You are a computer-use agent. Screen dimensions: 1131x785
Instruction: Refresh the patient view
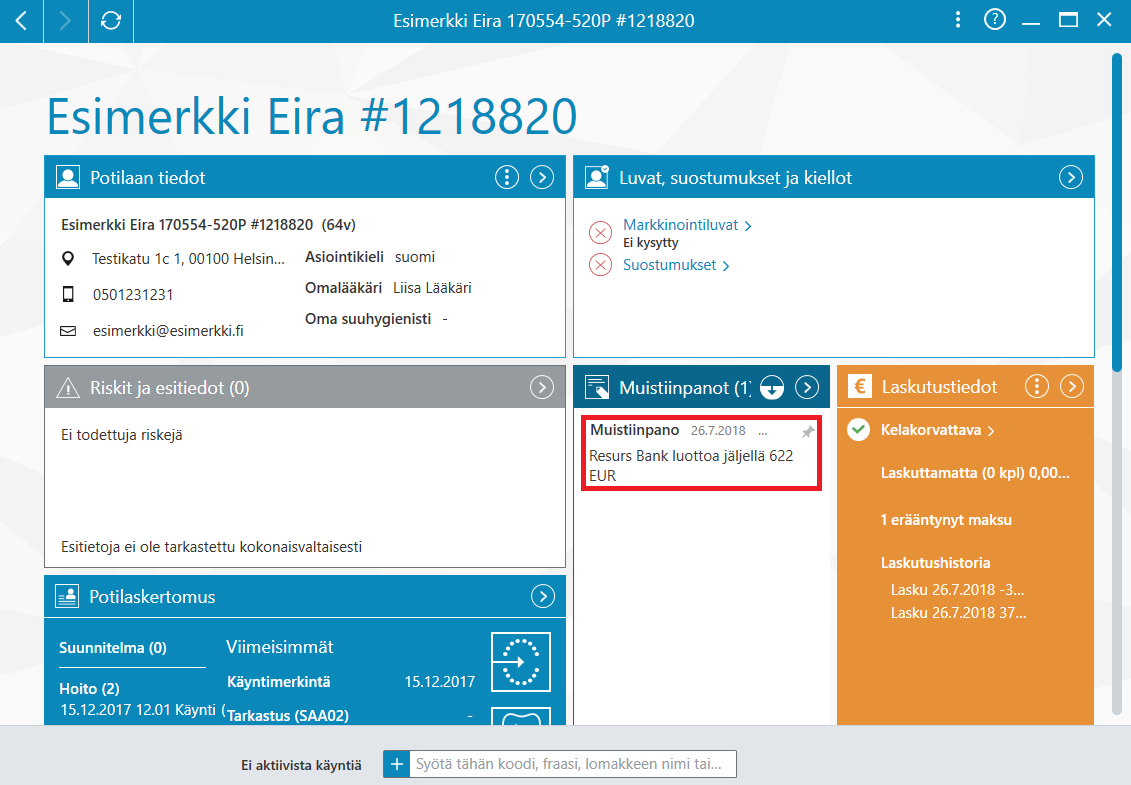110,21
